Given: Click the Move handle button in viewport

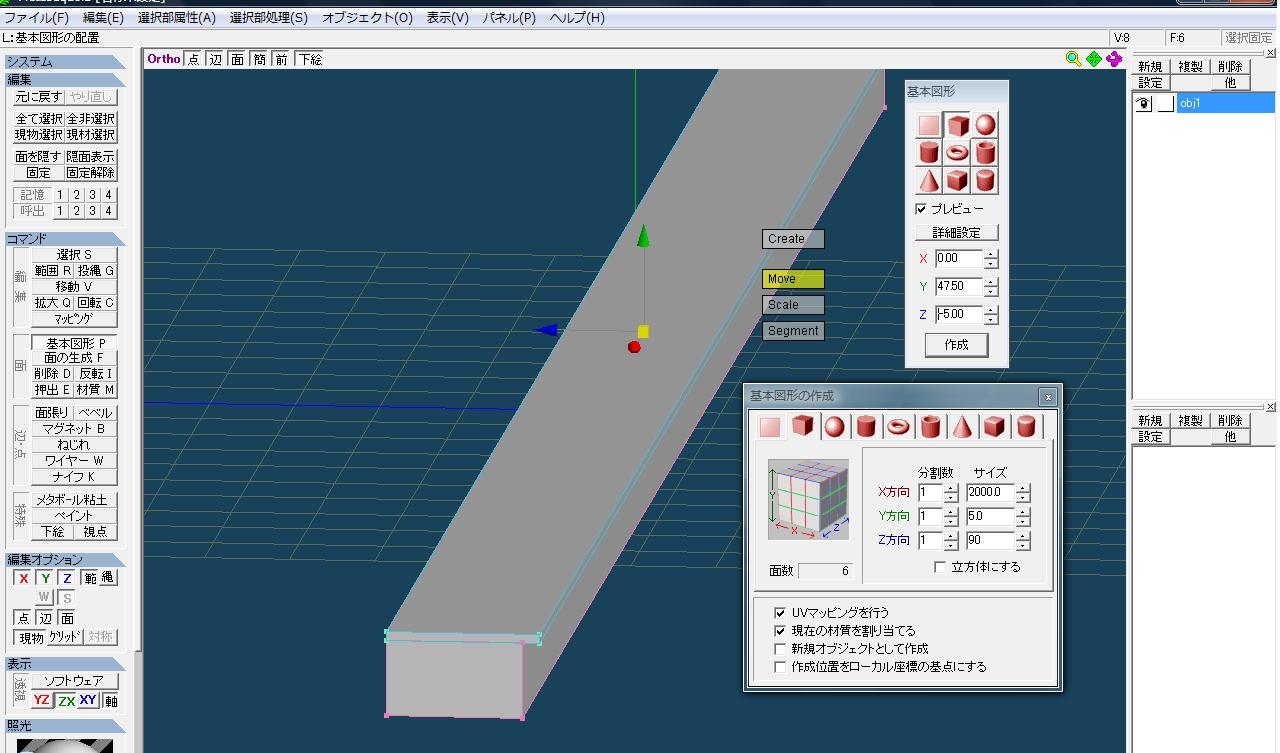Looking at the screenshot, I should pyautogui.click(x=793, y=279).
